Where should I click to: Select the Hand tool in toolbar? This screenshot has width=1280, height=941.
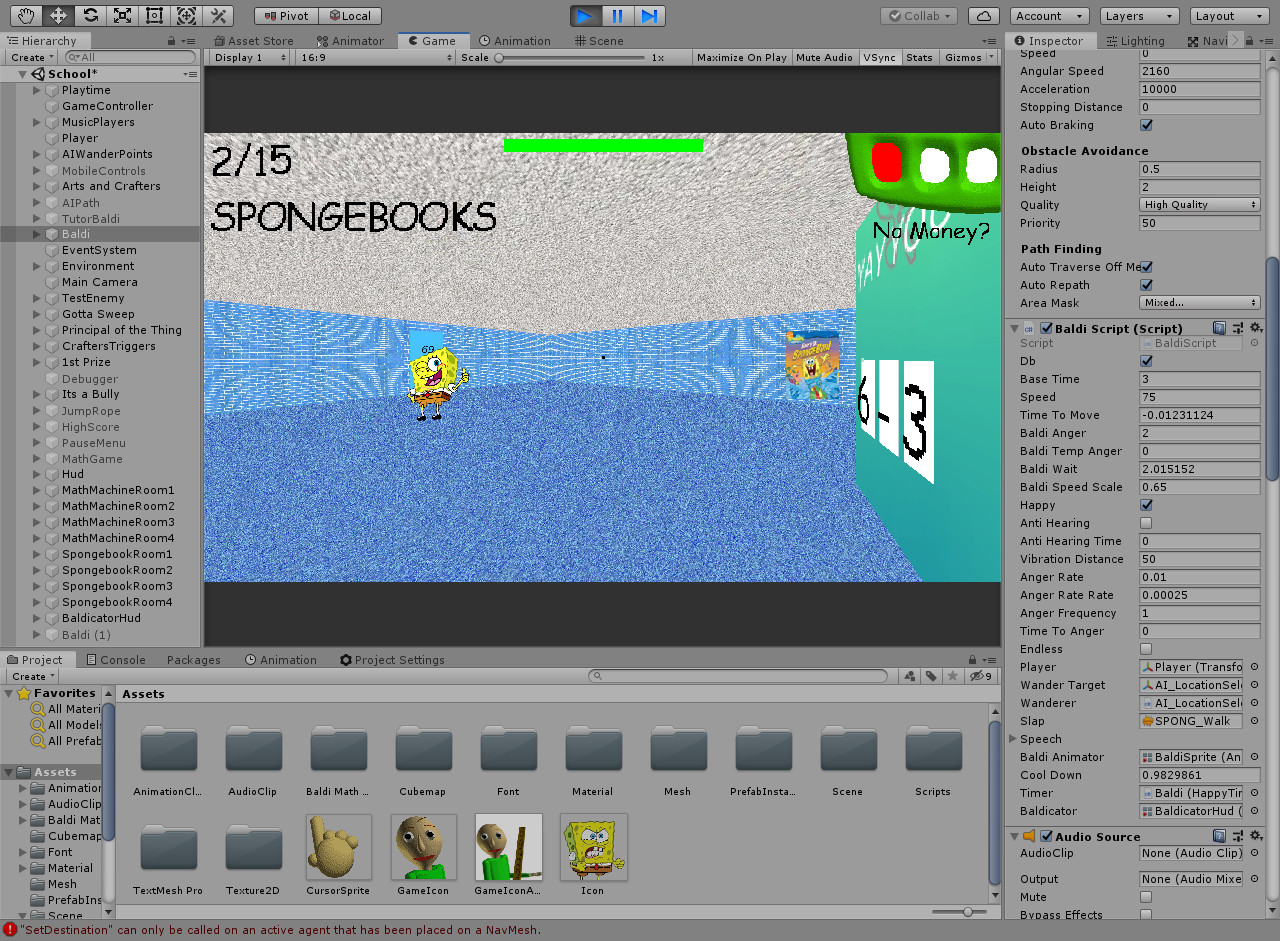(x=24, y=15)
